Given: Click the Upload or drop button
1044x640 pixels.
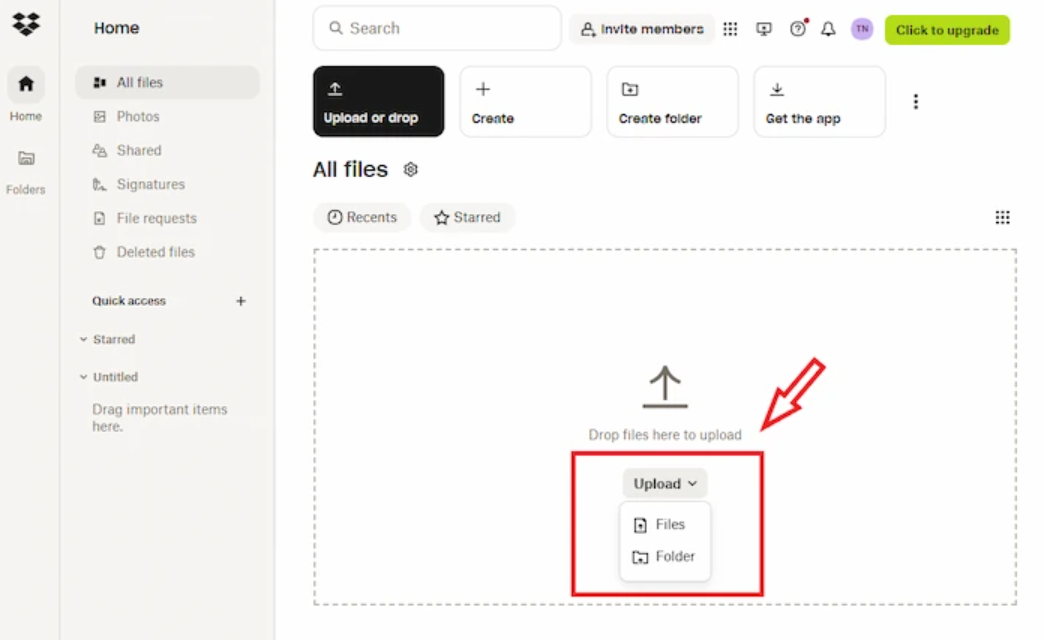Looking at the screenshot, I should (379, 101).
